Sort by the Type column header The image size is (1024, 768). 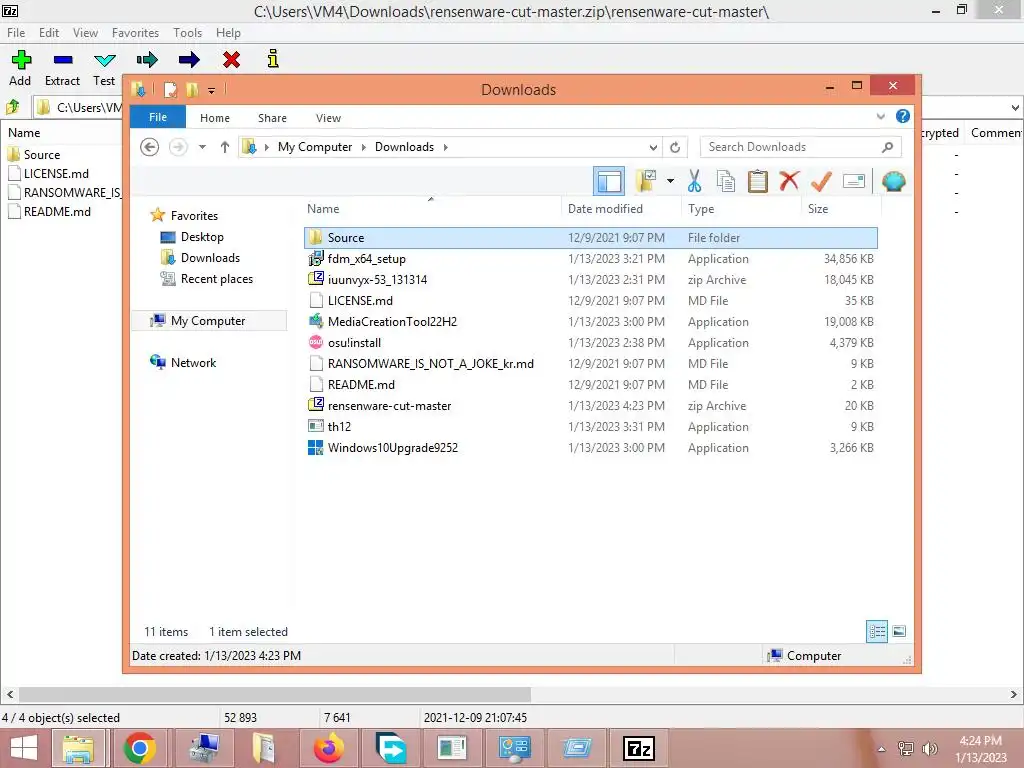click(x=741, y=209)
